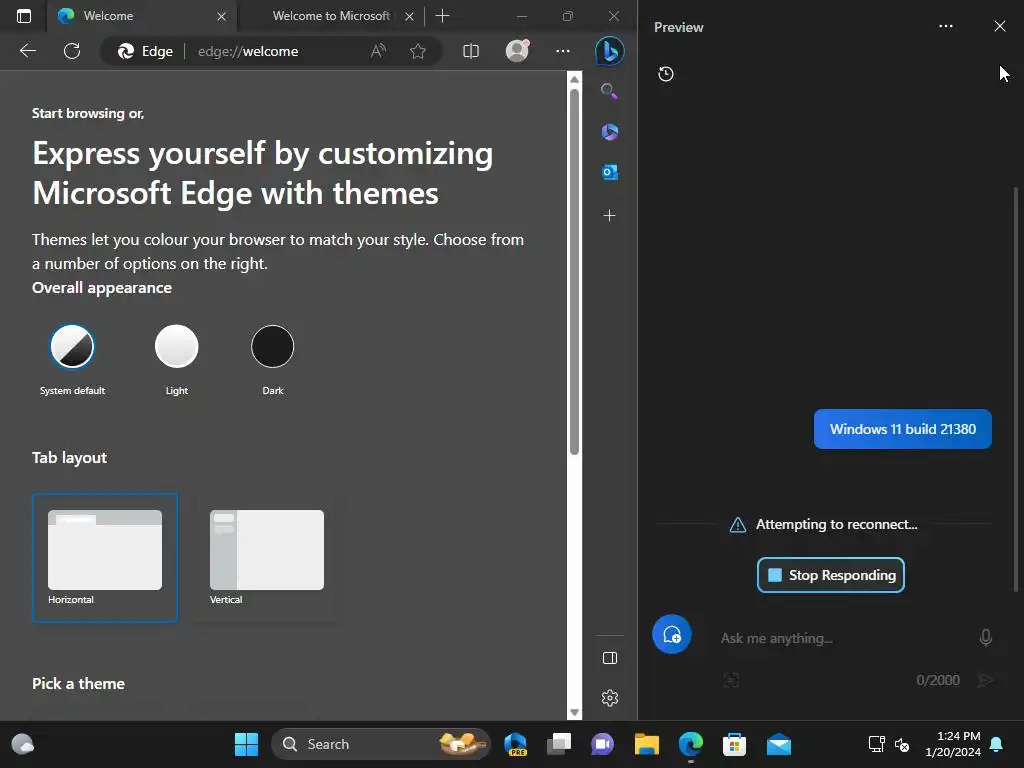This screenshot has width=1024, height=768.
Task: Click the edge://welcome address bar
Action: pos(248,51)
